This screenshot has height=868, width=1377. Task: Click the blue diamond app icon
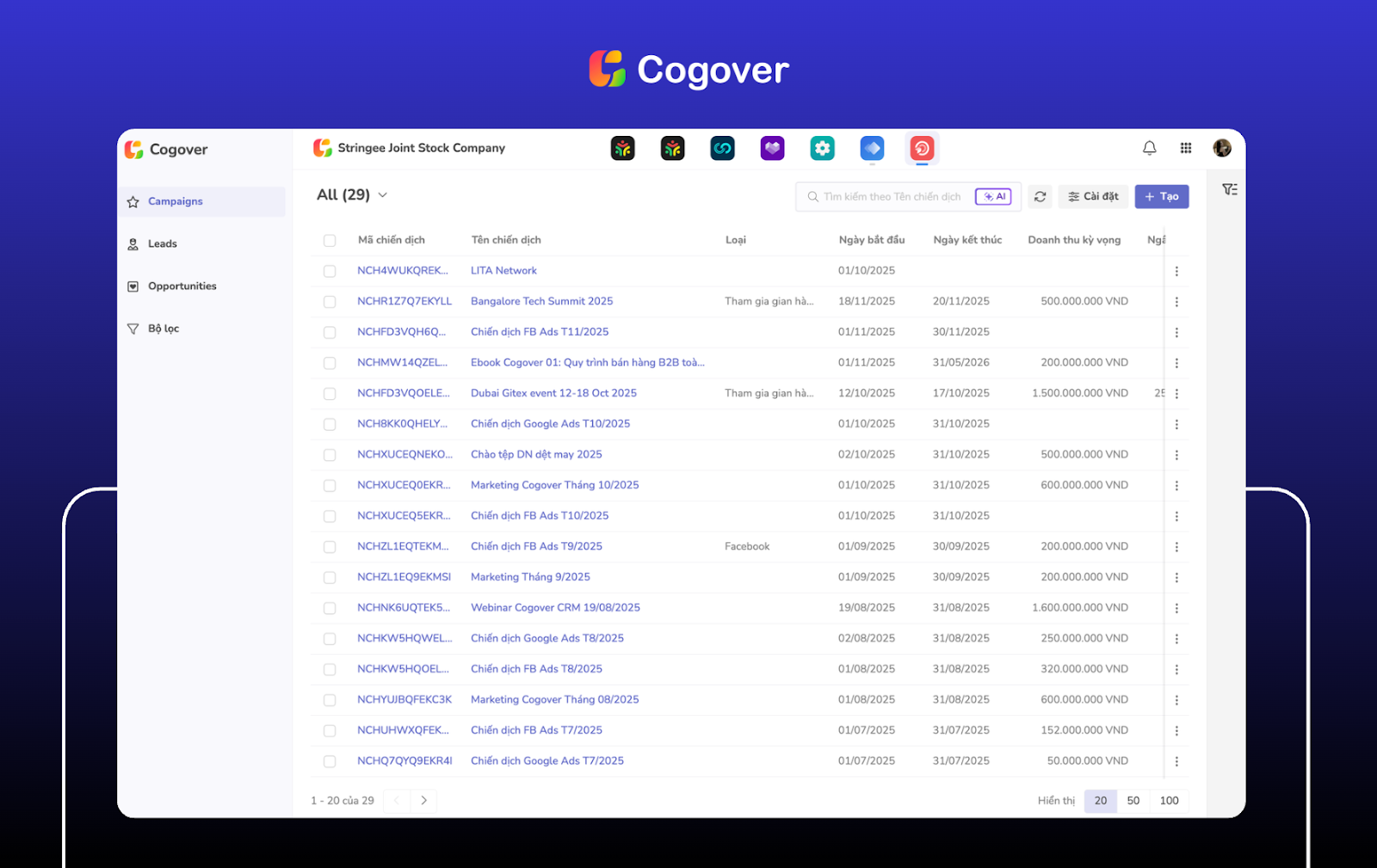click(872, 149)
